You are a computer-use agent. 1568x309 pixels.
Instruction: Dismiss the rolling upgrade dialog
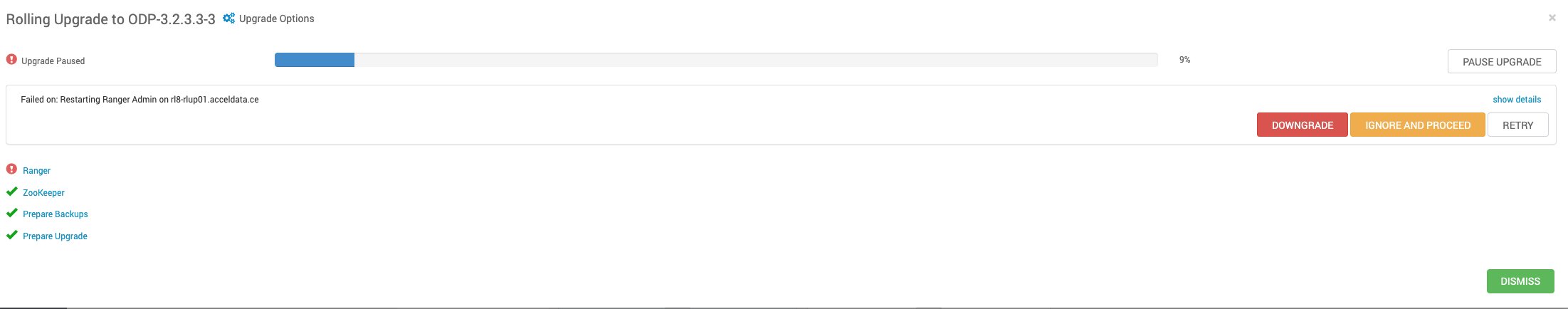point(1520,281)
